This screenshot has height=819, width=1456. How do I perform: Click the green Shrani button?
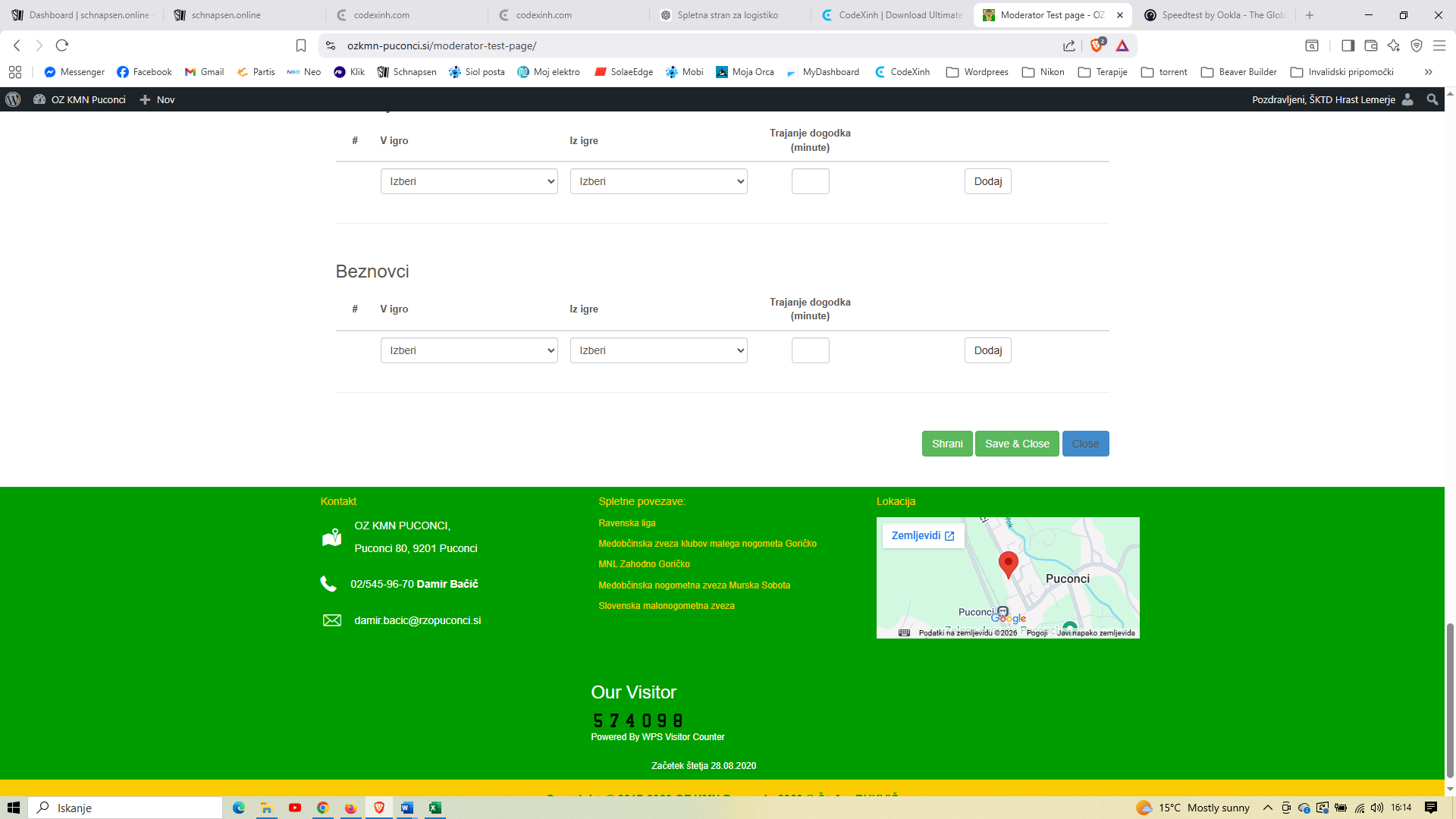(x=947, y=444)
